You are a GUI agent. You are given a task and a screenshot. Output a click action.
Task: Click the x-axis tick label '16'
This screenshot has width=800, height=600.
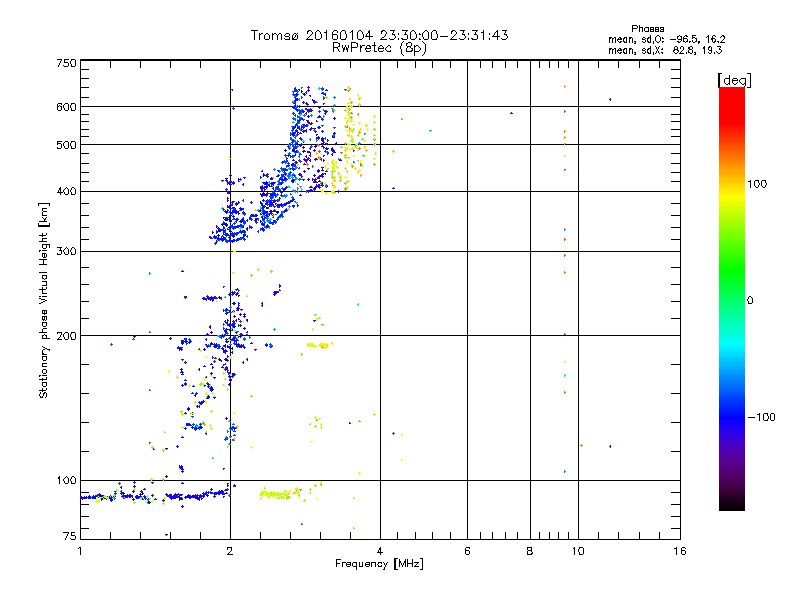coord(680,551)
